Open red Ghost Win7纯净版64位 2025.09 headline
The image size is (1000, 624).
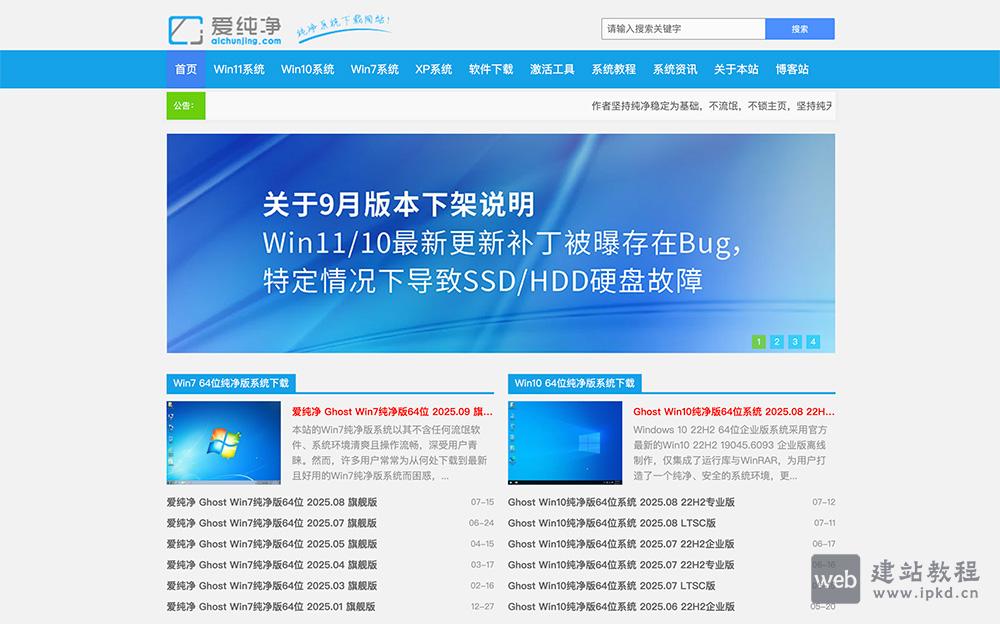pyautogui.click(x=392, y=412)
